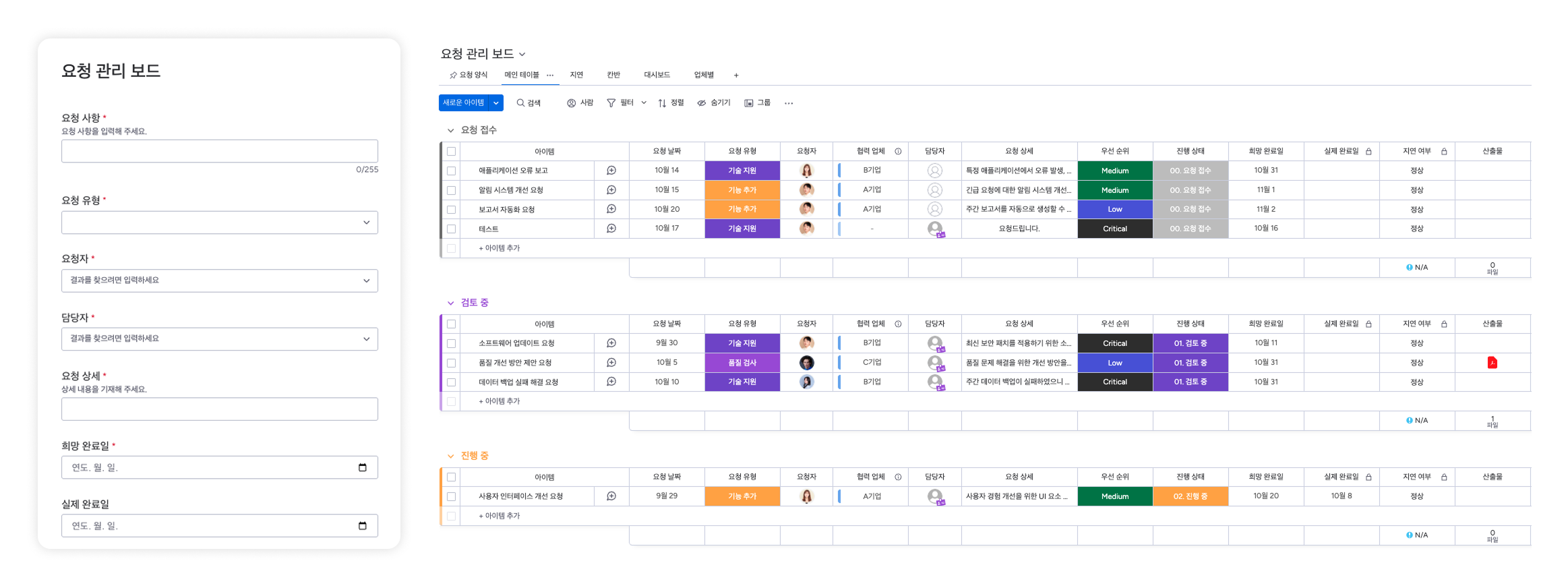The height and width of the screenshot is (588, 1568).
Task: Open the PDF file in the 품질 개선 방안 row
Action: pos(1492,363)
